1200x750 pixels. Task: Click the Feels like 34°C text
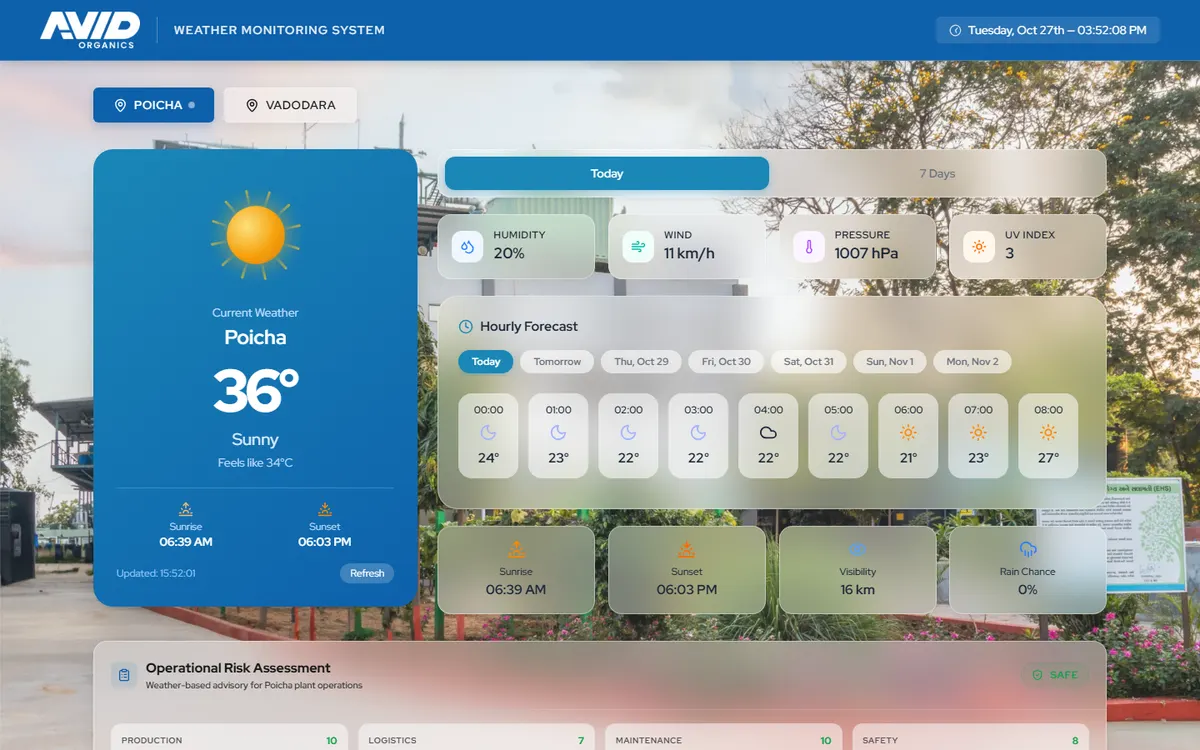(256, 463)
